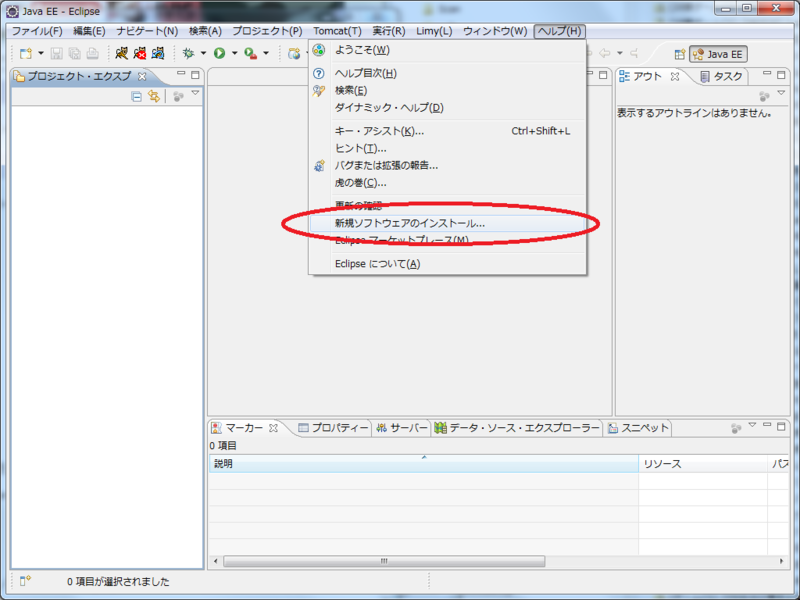800x600 pixels.
Task: Close the ヘルプ(H) menu
Action: coord(559,31)
